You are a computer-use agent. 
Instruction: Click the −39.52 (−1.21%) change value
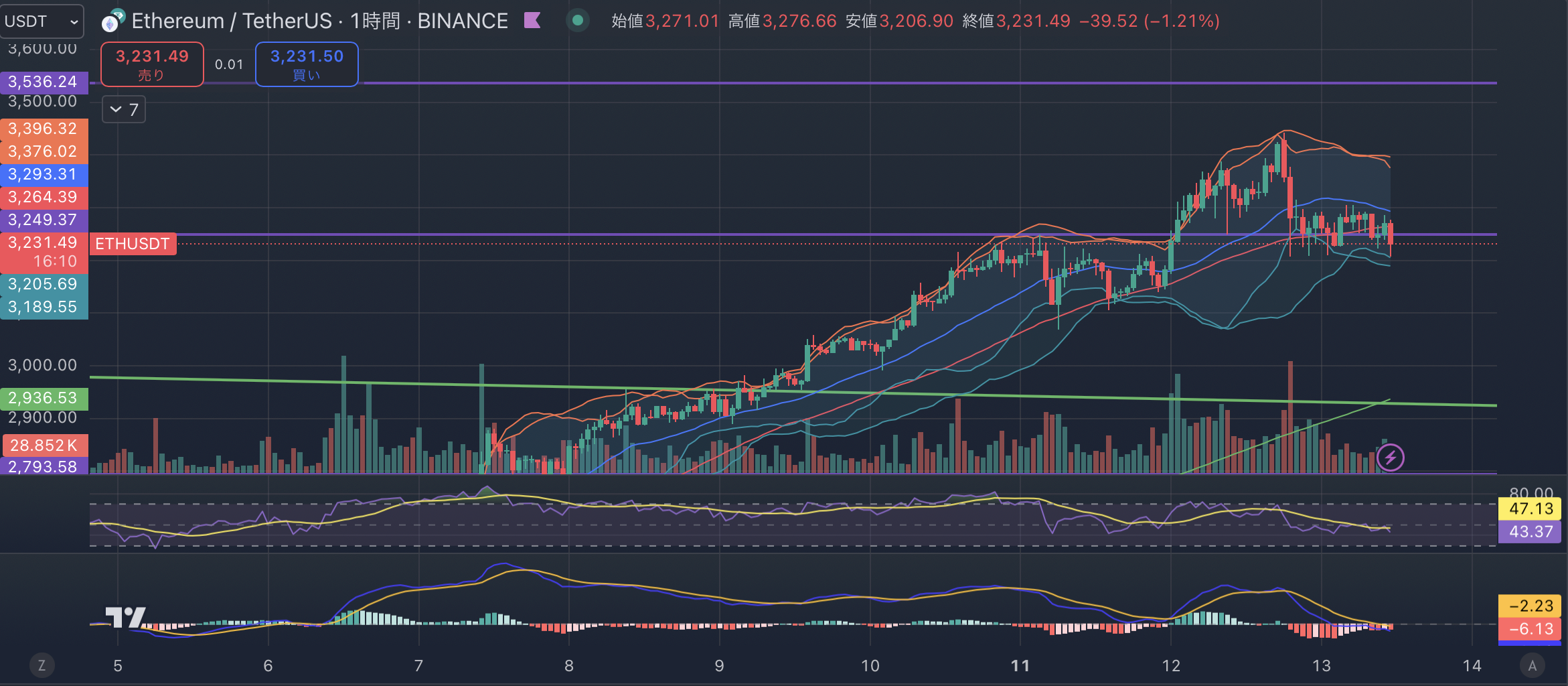pyautogui.click(x=1149, y=21)
